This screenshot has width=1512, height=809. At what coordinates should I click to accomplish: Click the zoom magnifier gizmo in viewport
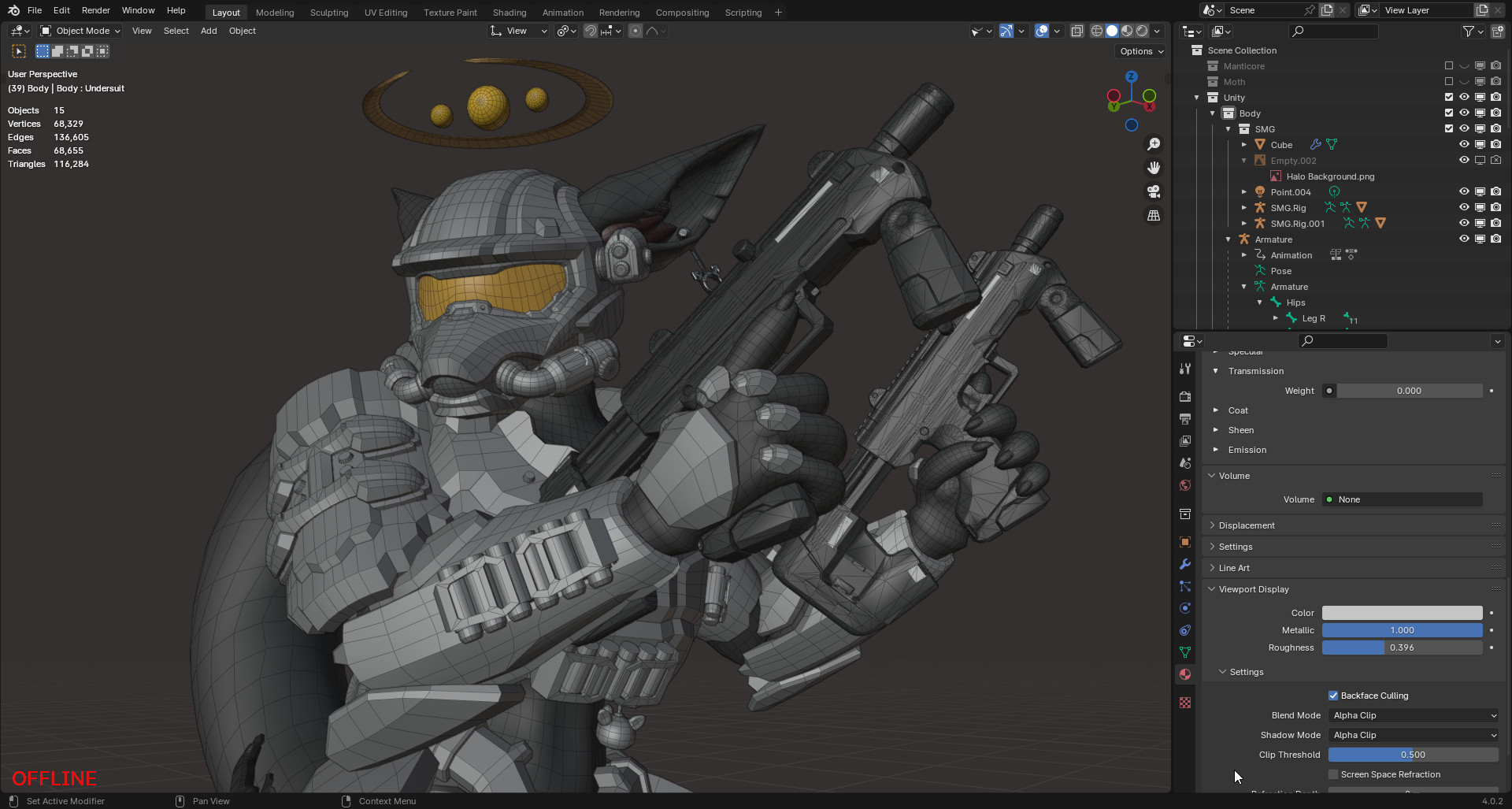[1154, 144]
